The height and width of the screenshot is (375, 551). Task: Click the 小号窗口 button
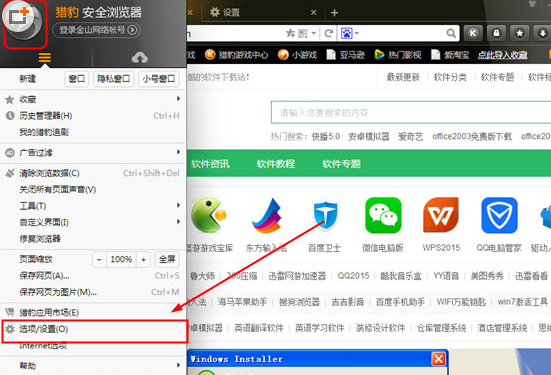(x=158, y=79)
